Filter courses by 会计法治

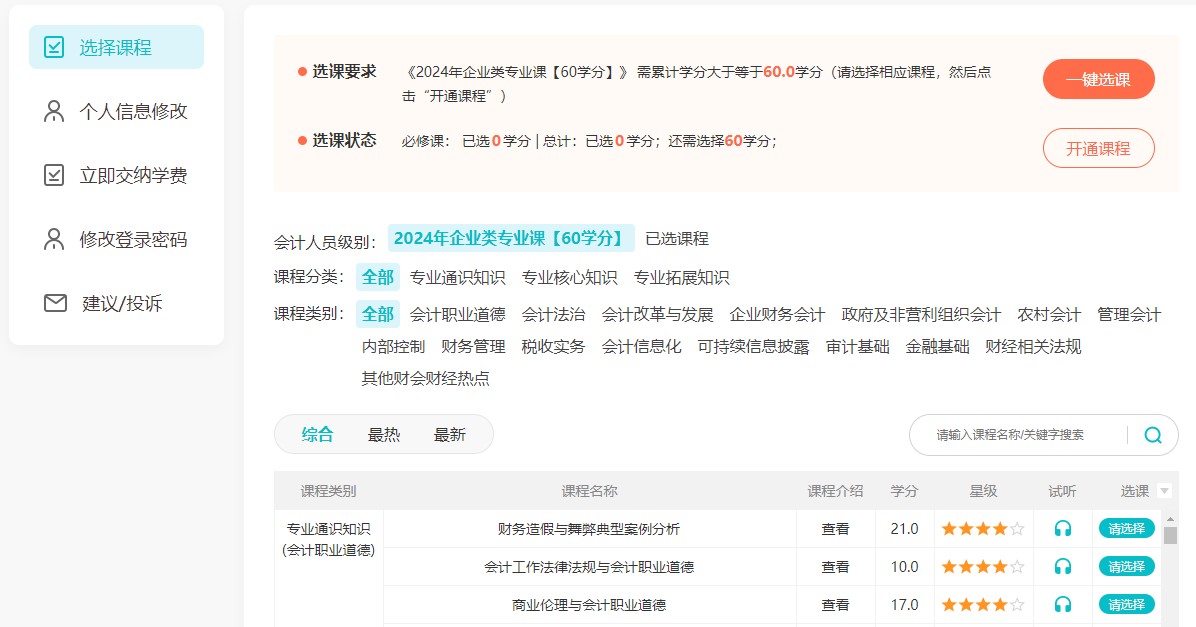[x=553, y=314]
